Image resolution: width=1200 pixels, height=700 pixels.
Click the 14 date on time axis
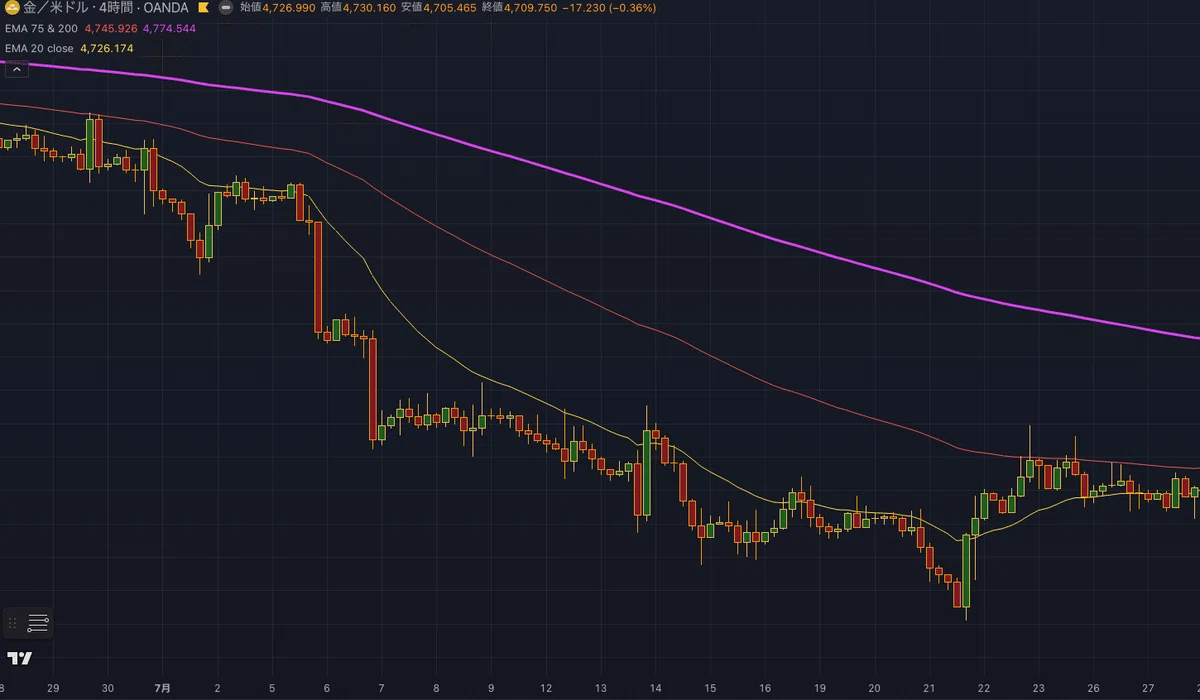(655, 688)
